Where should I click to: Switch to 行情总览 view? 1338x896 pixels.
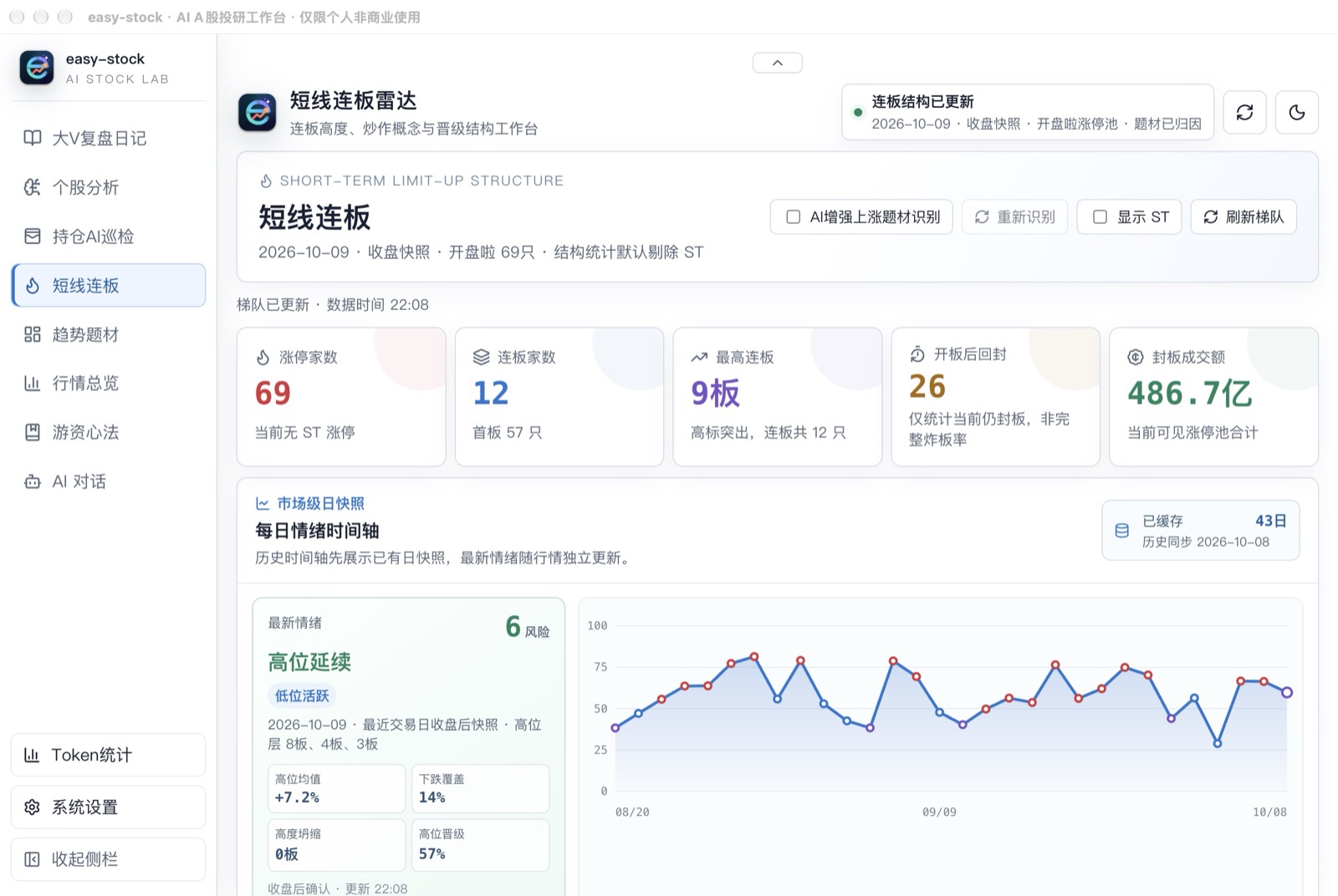(109, 383)
